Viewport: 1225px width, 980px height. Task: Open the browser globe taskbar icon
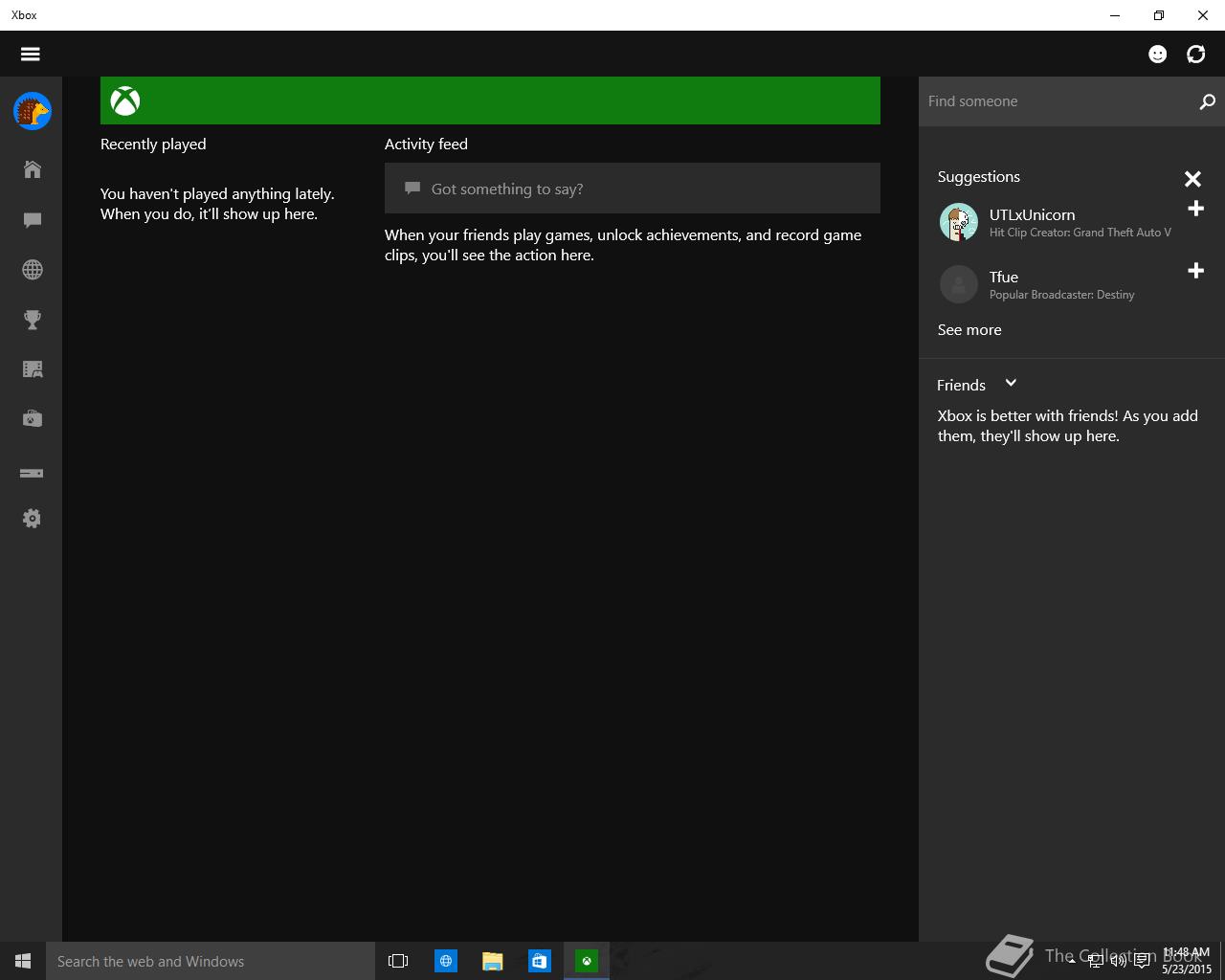pos(446,961)
